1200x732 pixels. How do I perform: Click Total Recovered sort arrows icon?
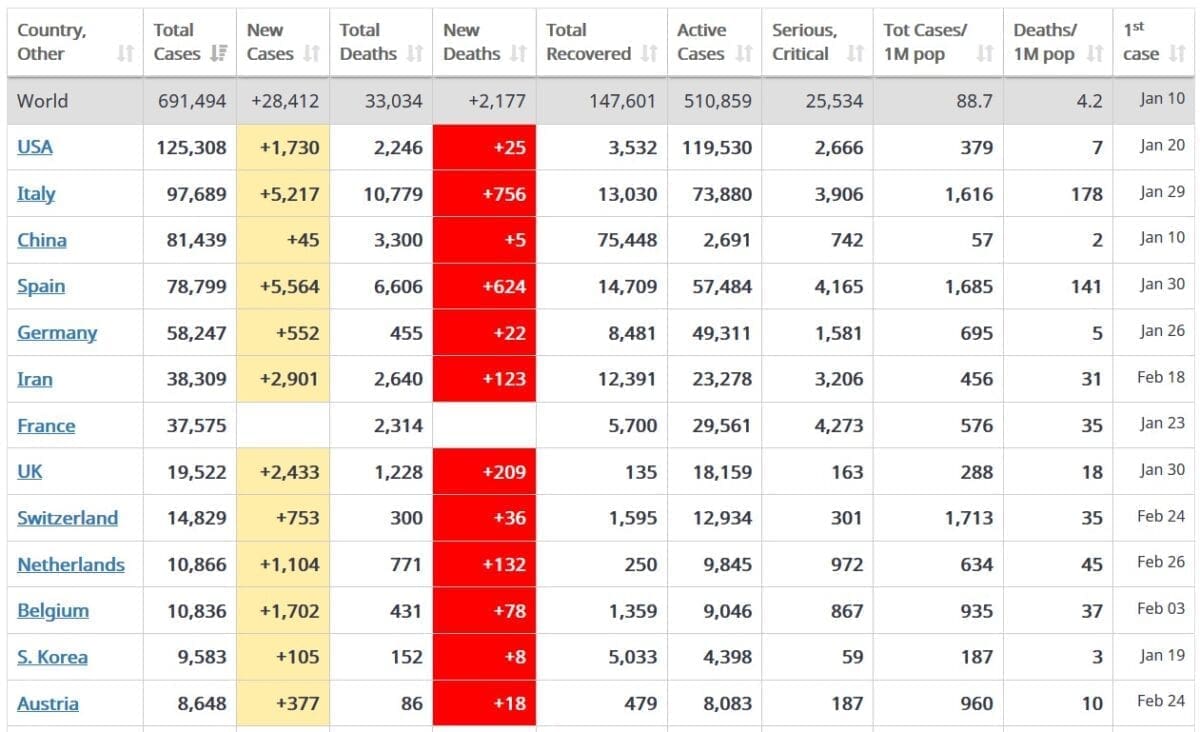(649, 55)
